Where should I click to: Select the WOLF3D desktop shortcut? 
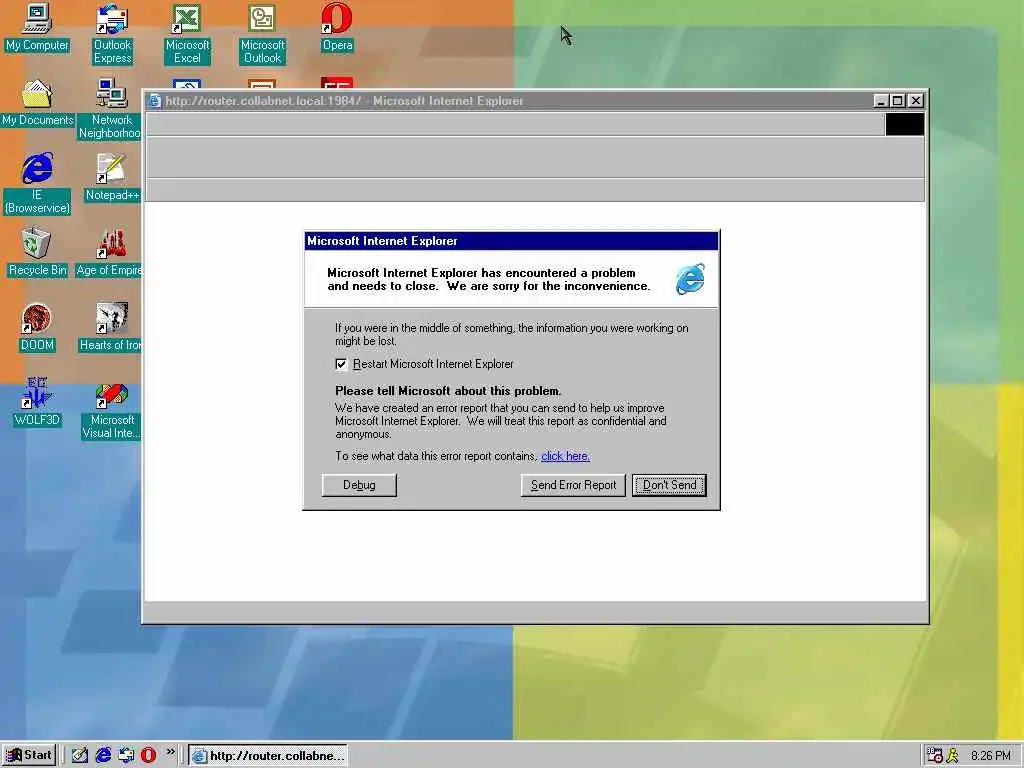[37, 402]
